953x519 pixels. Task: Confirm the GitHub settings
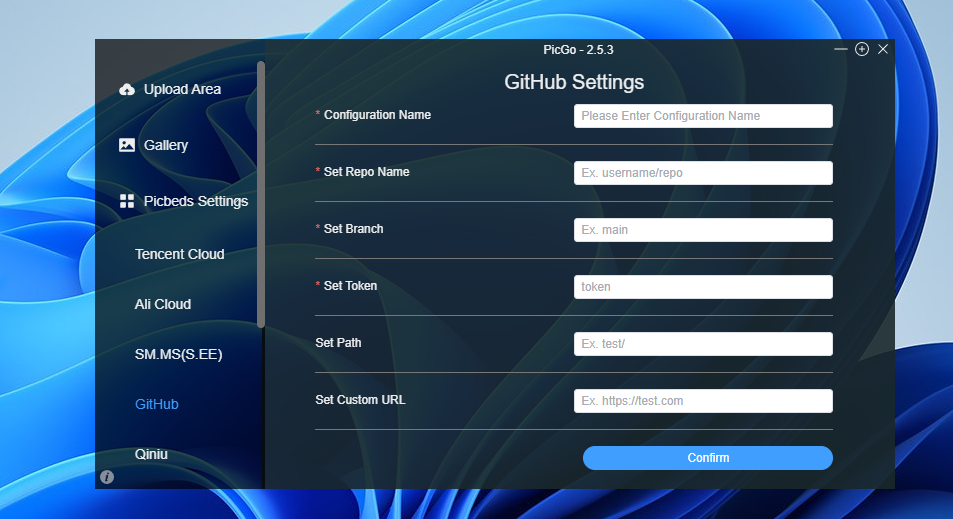[707, 458]
